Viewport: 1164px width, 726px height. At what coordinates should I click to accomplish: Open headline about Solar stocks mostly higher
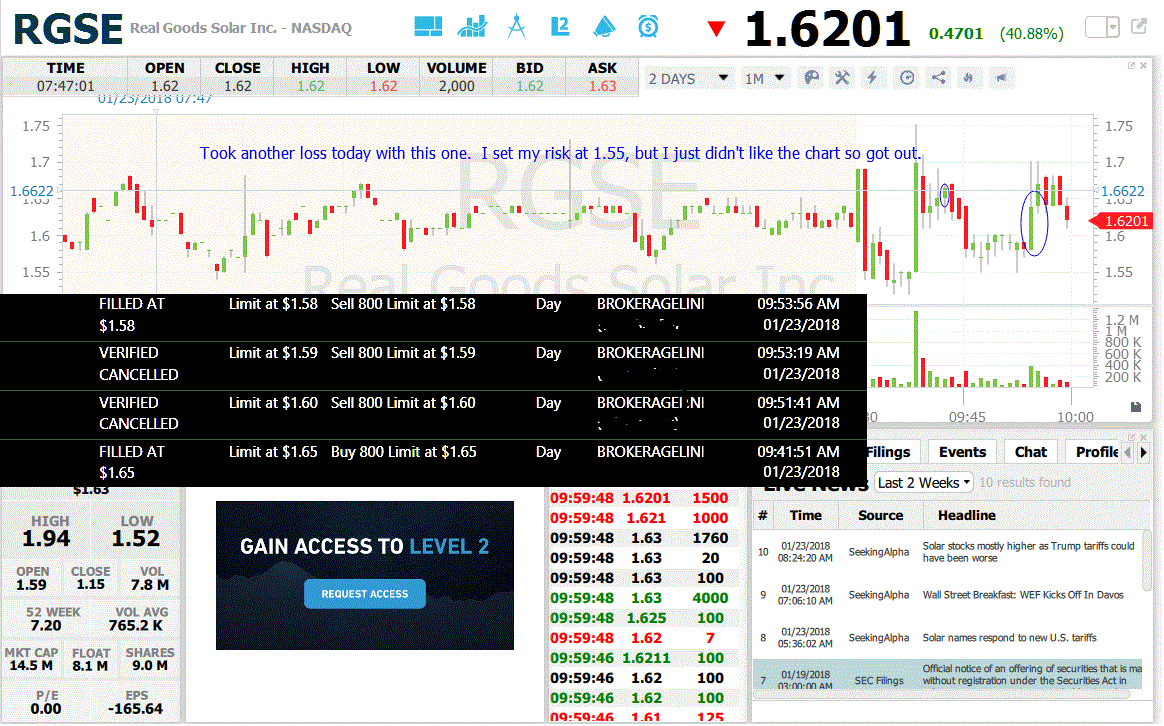coord(1028,552)
